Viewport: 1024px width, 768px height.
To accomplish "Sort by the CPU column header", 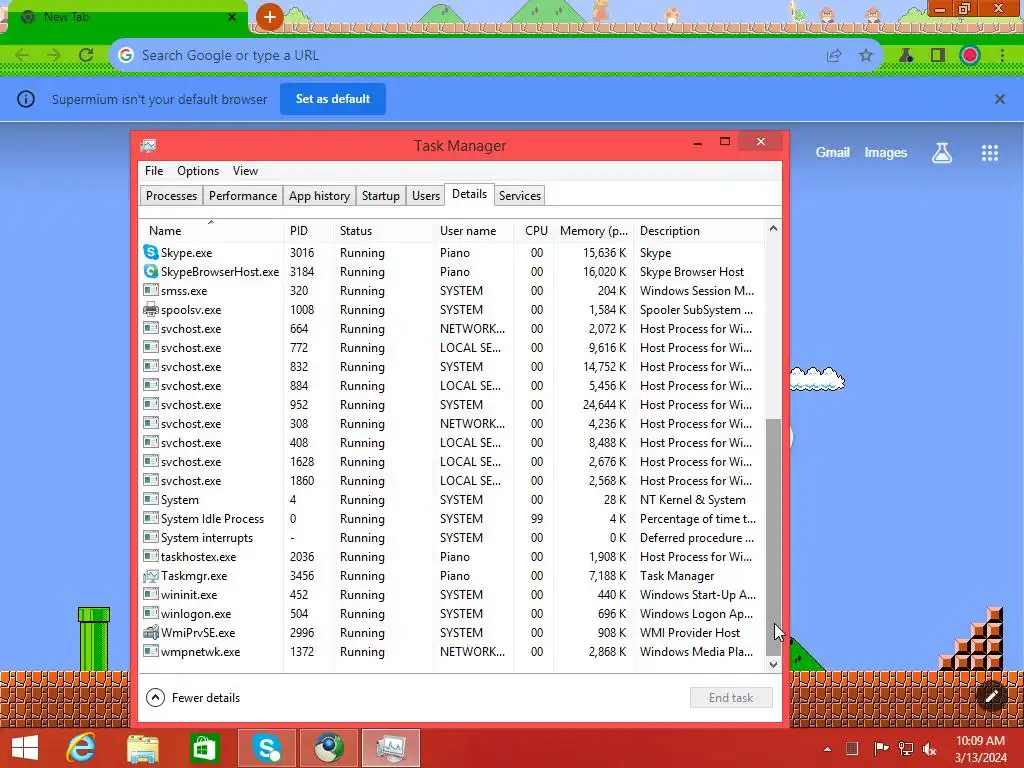I will (x=536, y=231).
